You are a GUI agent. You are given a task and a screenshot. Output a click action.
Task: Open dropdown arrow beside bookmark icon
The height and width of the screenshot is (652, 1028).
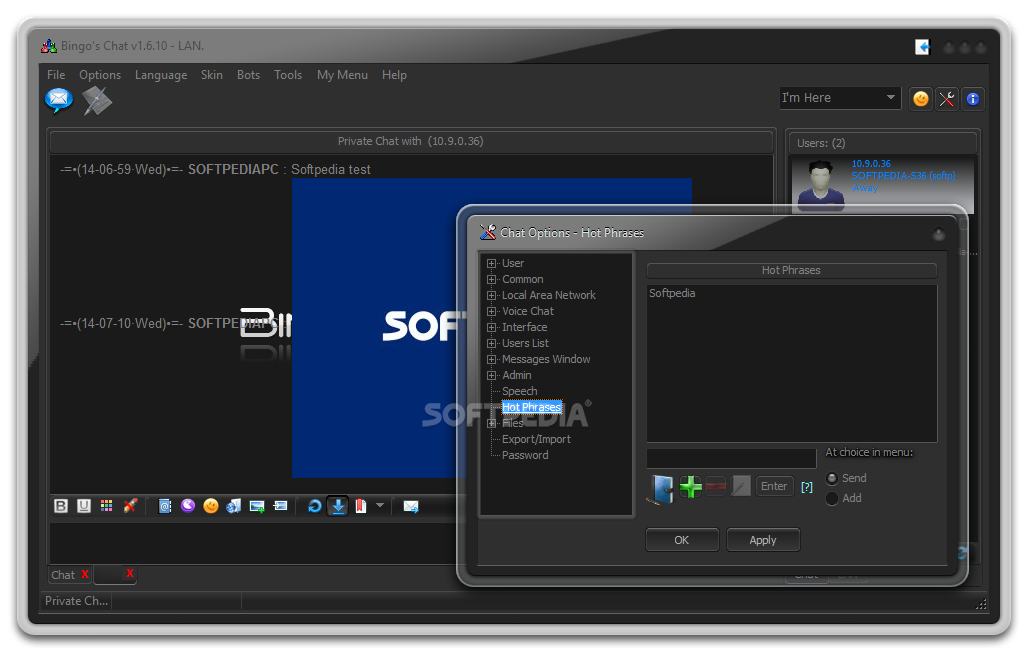click(380, 506)
